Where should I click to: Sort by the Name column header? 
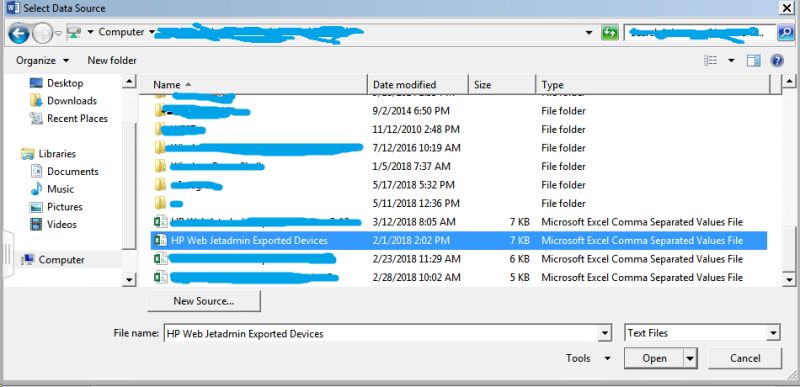pyautogui.click(x=254, y=85)
